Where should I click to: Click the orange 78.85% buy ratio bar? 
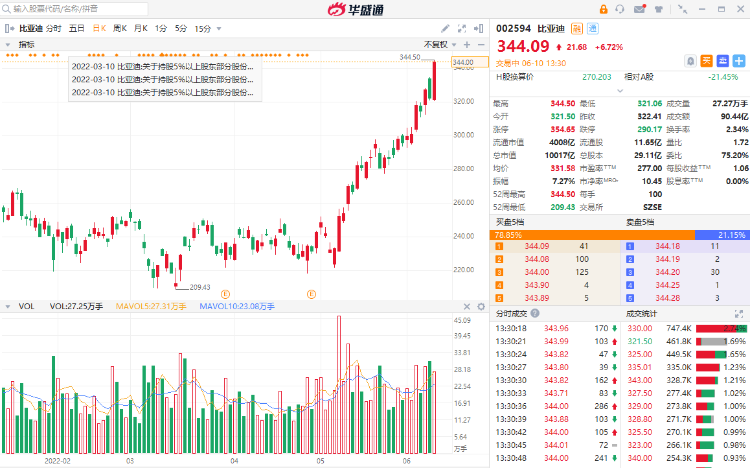(x=592, y=235)
